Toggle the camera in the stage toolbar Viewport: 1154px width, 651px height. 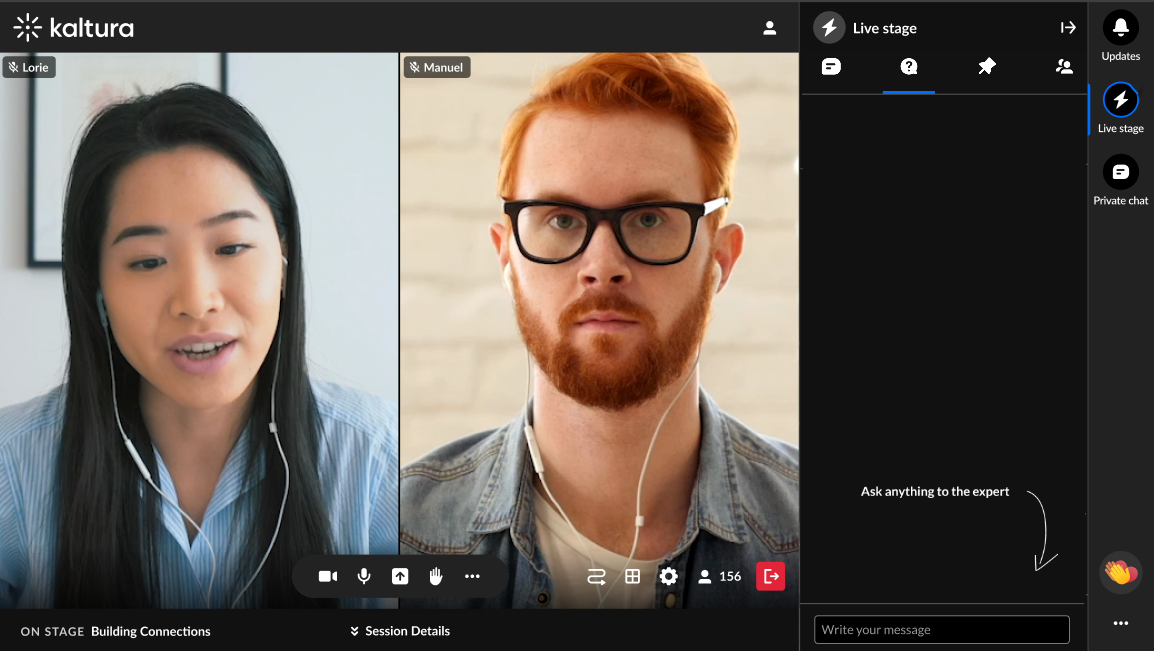(328, 576)
